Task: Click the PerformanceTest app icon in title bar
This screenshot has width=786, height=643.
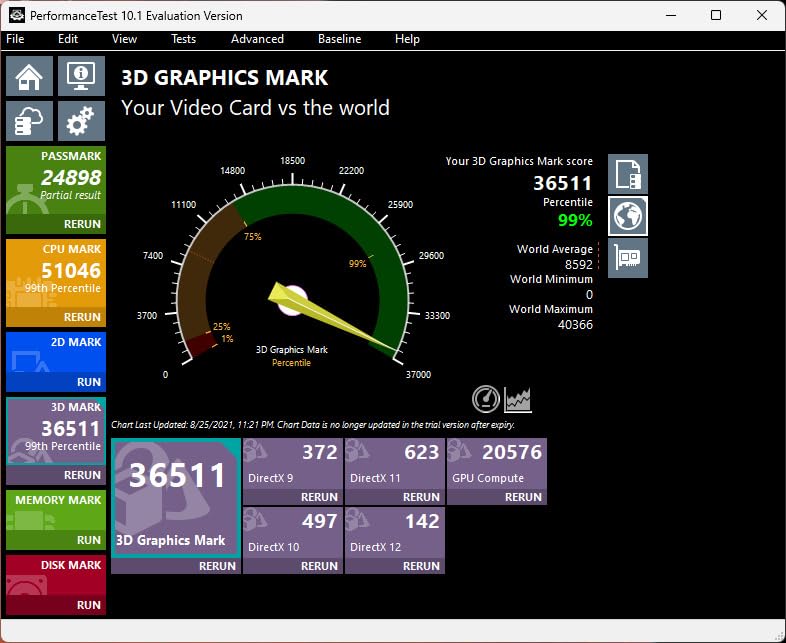Action: (17, 15)
